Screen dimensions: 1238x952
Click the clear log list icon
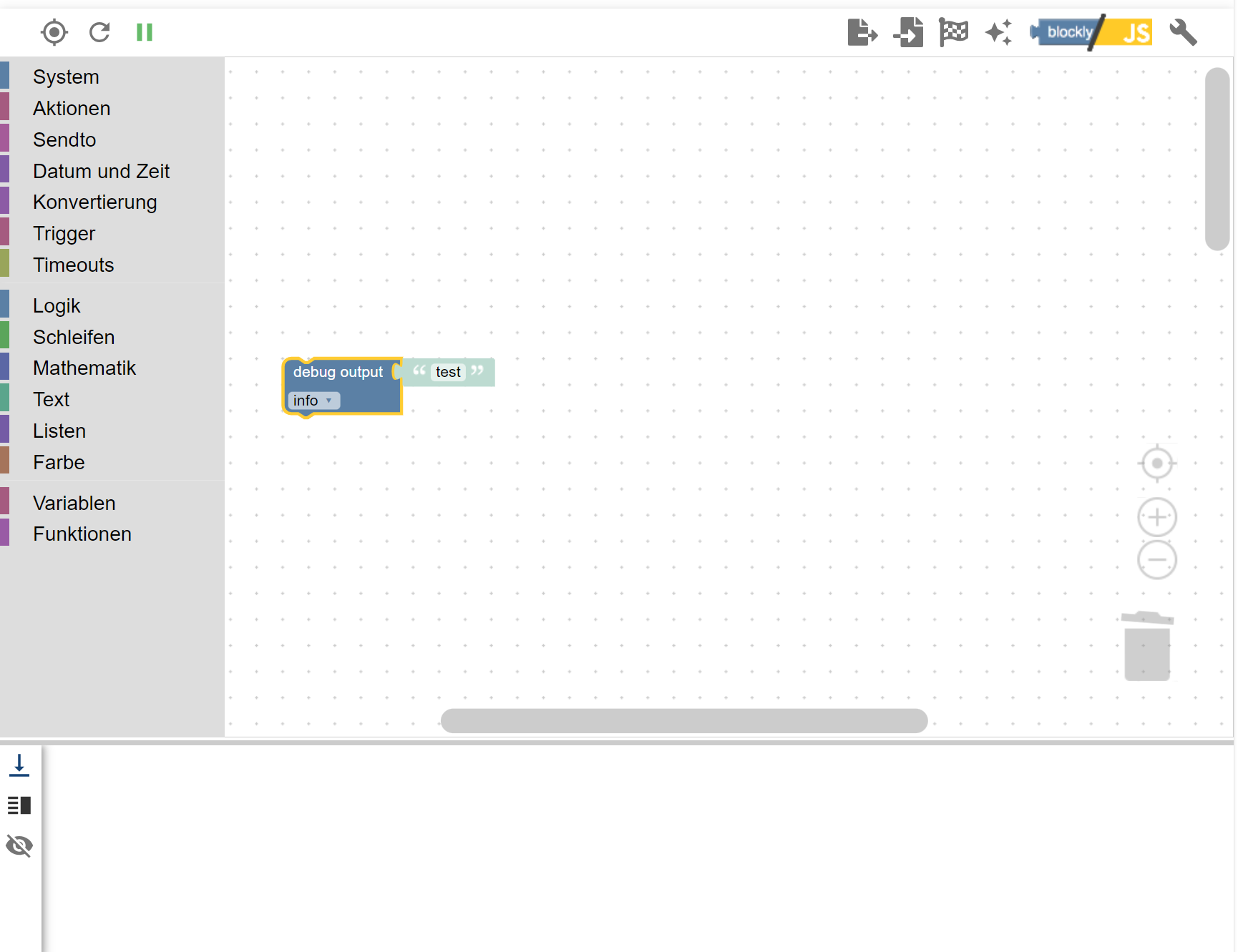click(x=19, y=805)
